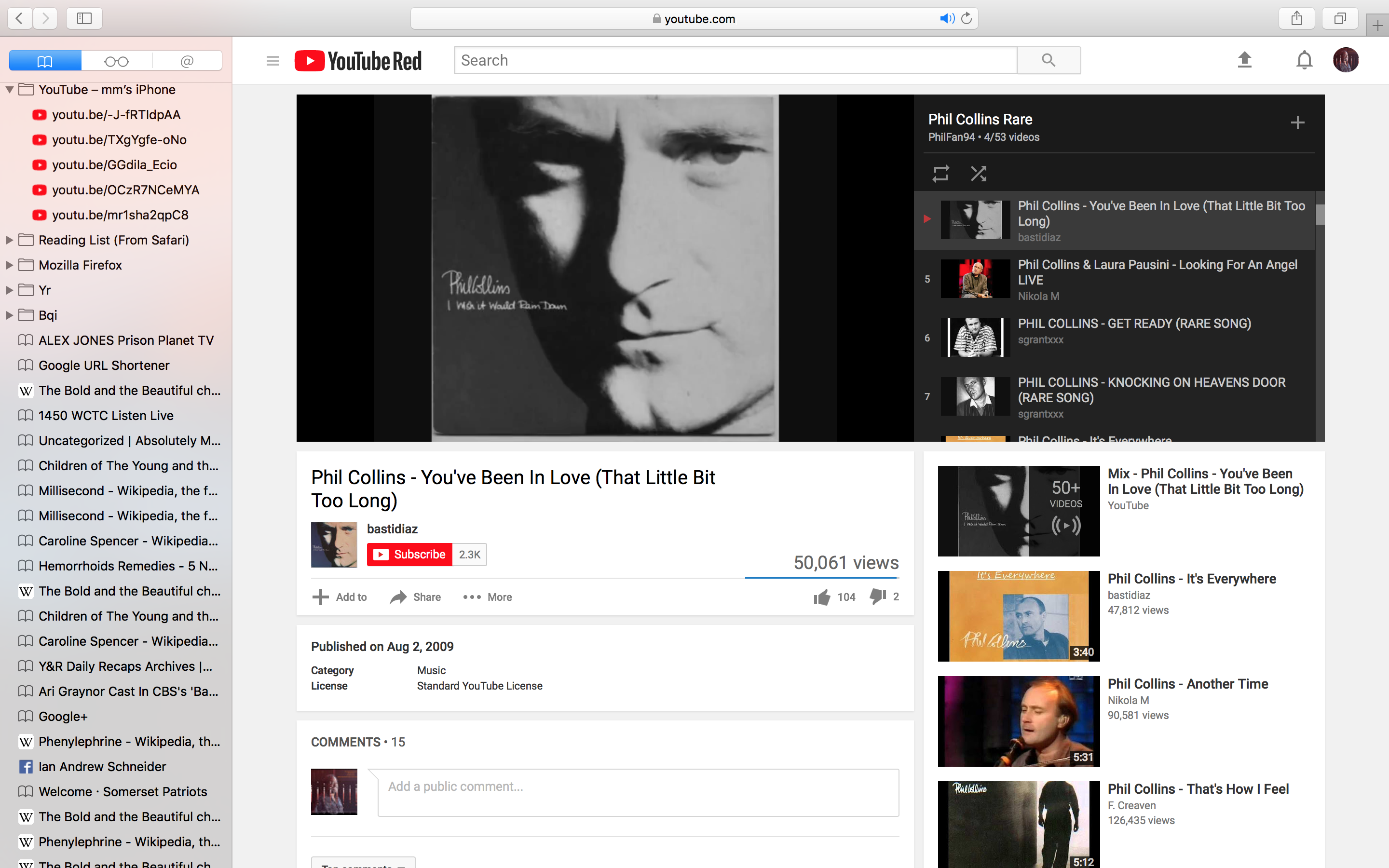
Task: Dislike the video with thumbs down
Action: tap(878, 597)
